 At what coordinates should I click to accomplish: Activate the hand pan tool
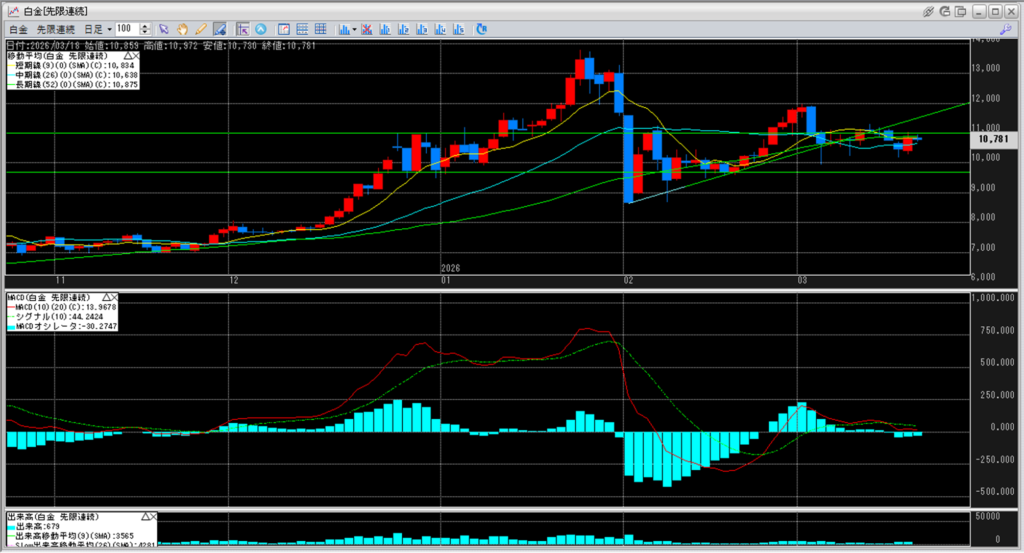(183, 29)
